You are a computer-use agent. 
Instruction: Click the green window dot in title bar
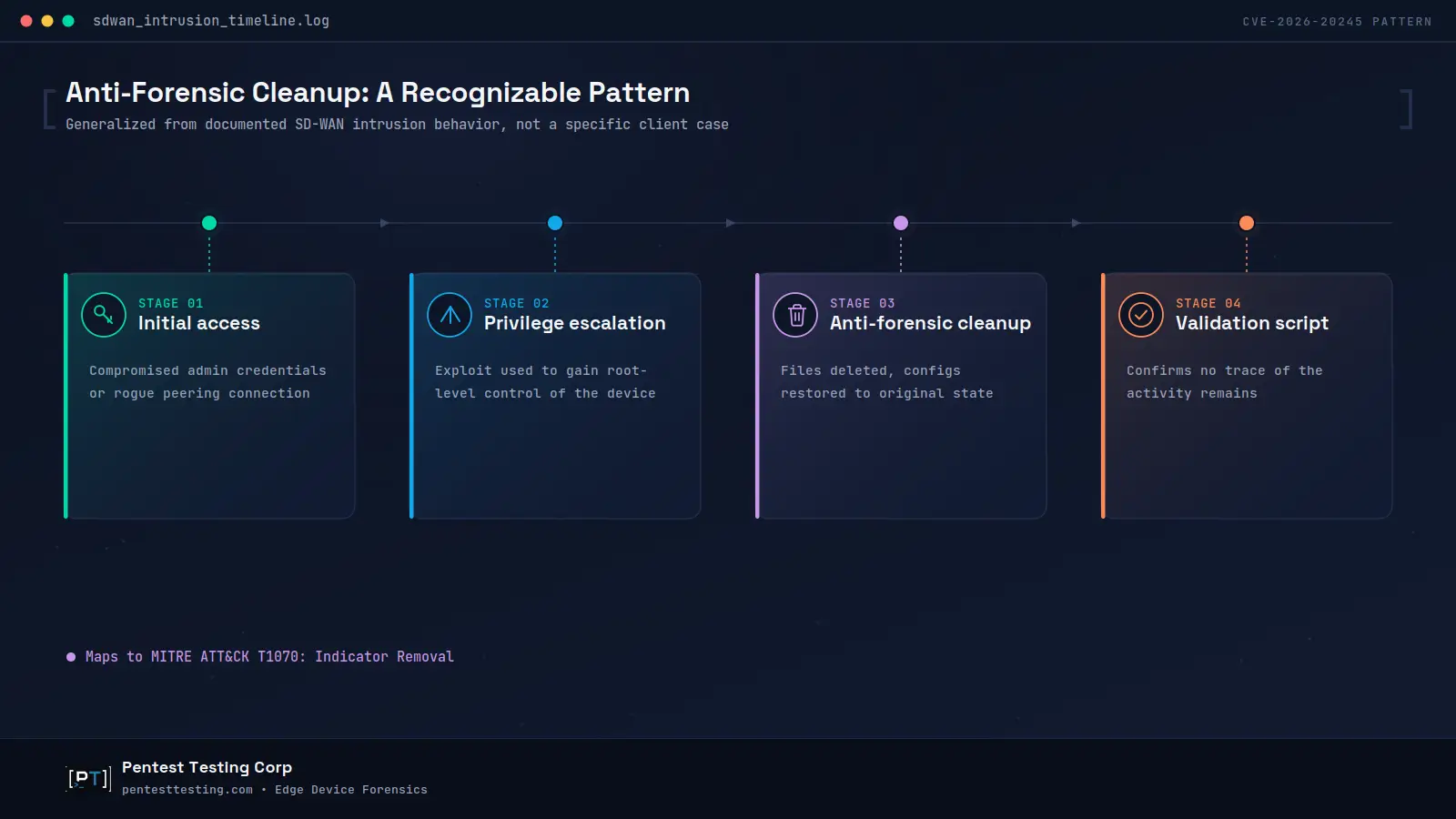click(68, 21)
